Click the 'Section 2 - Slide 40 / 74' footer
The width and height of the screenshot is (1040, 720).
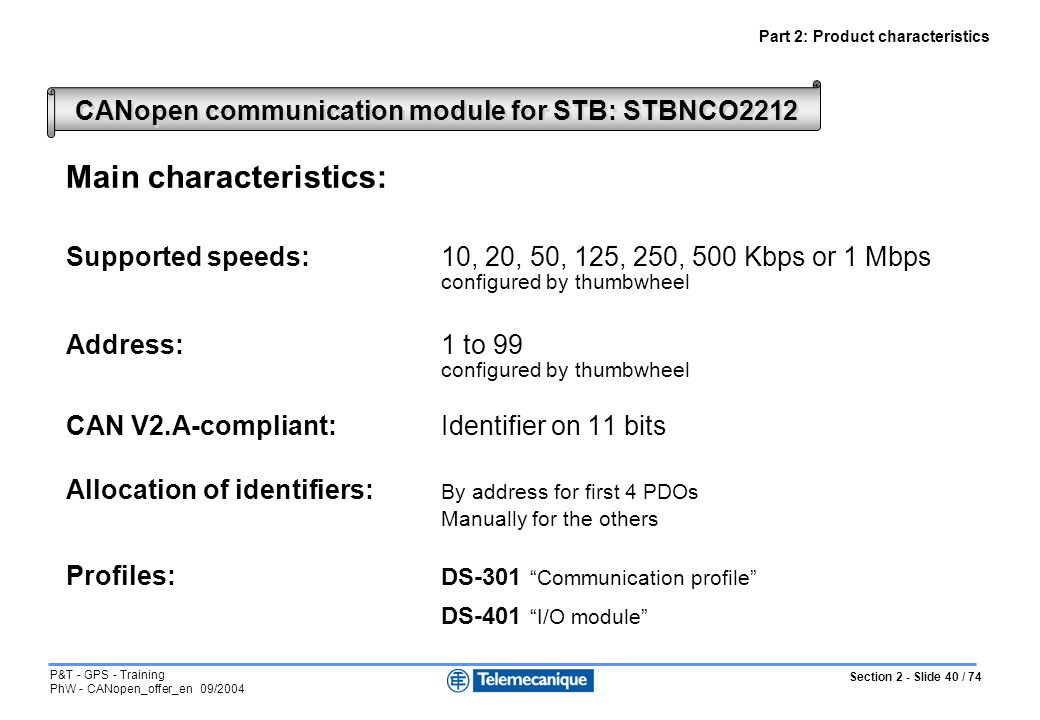tap(915, 677)
